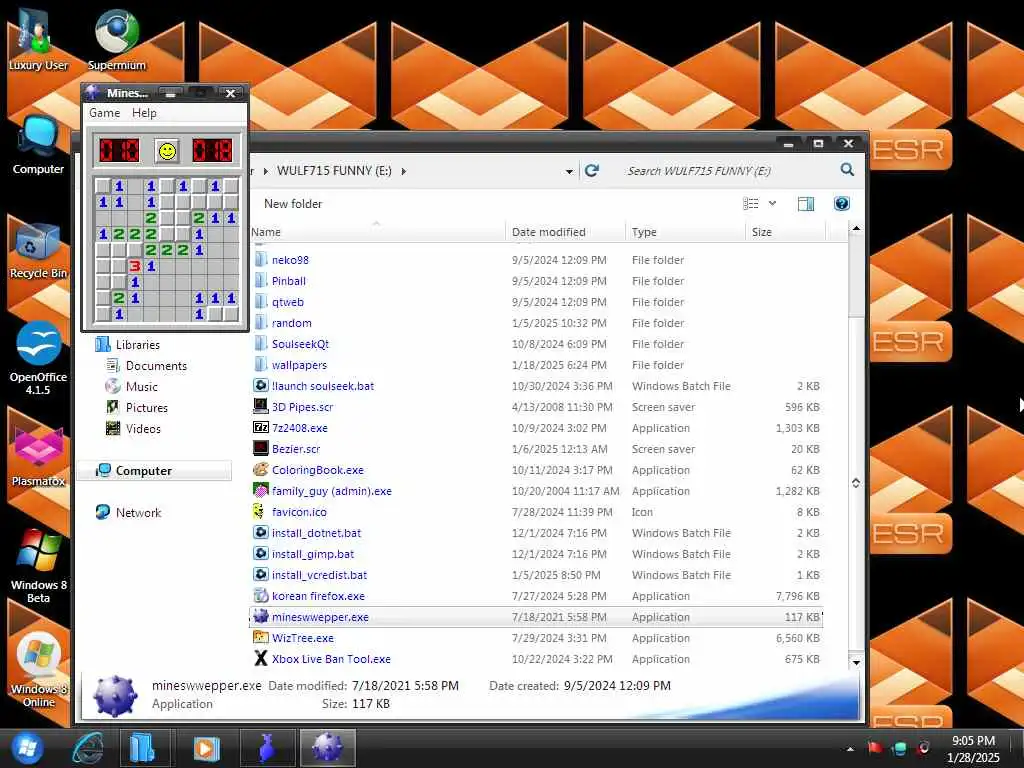This screenshot has height=768, width=1024.
Task: Click the Libraries folder taskbar icon
Action: tap(143, 748)
